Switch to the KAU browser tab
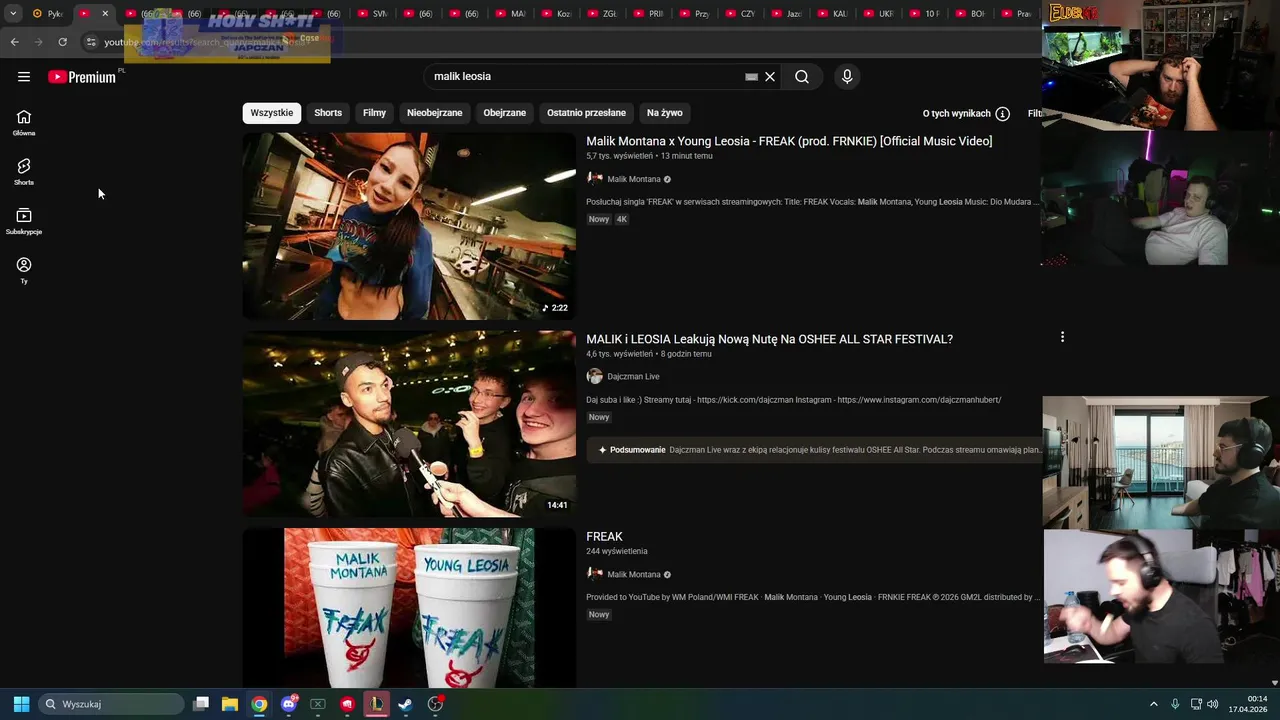 tap(831, 13)
